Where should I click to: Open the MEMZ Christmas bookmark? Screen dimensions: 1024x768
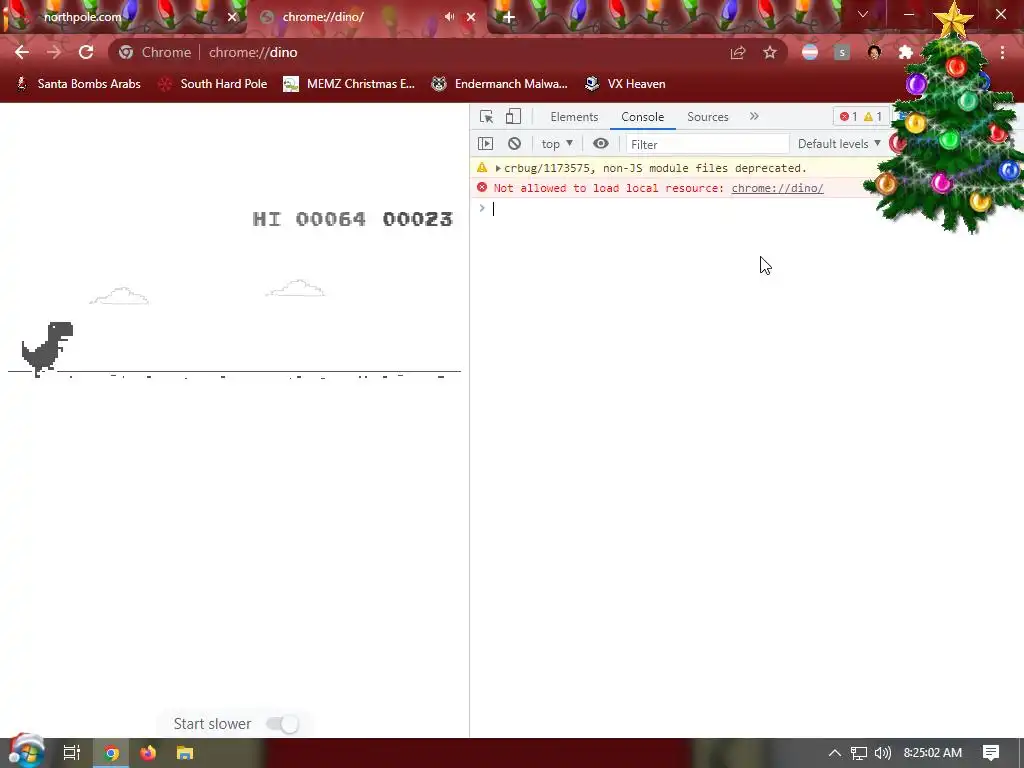click(349, 84)
